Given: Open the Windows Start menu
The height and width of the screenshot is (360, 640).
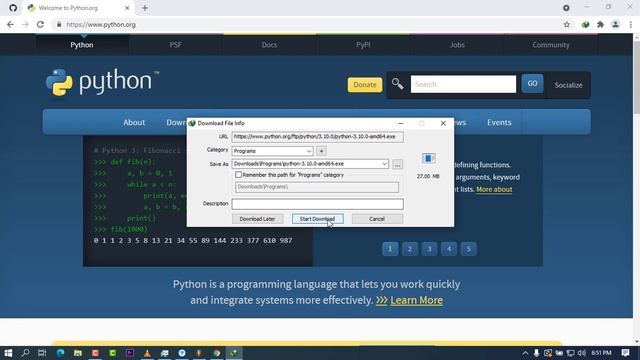Looking at the screenshot, I should [x=8, y=353].
